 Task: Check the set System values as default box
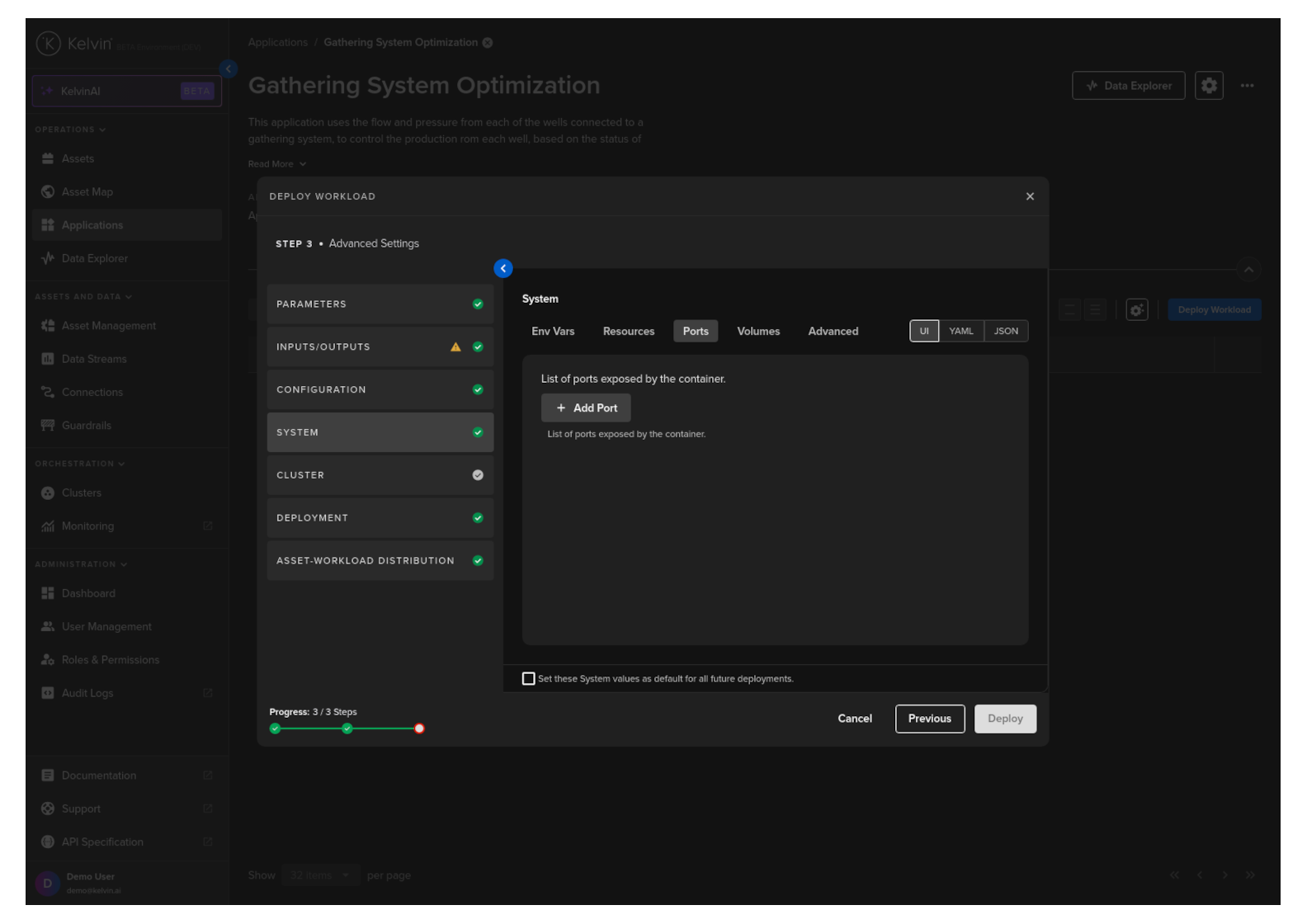click(x=529, y=679)
